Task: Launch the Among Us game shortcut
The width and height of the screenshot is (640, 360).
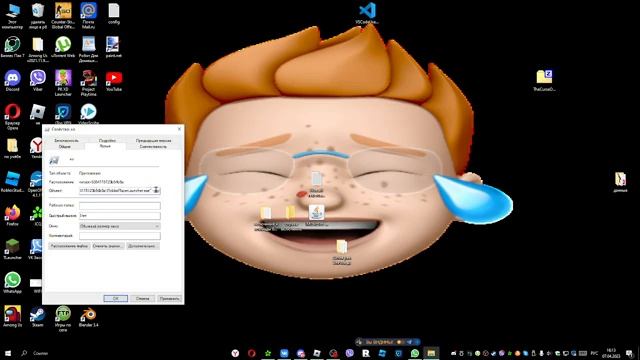Action: click(12, 317)
